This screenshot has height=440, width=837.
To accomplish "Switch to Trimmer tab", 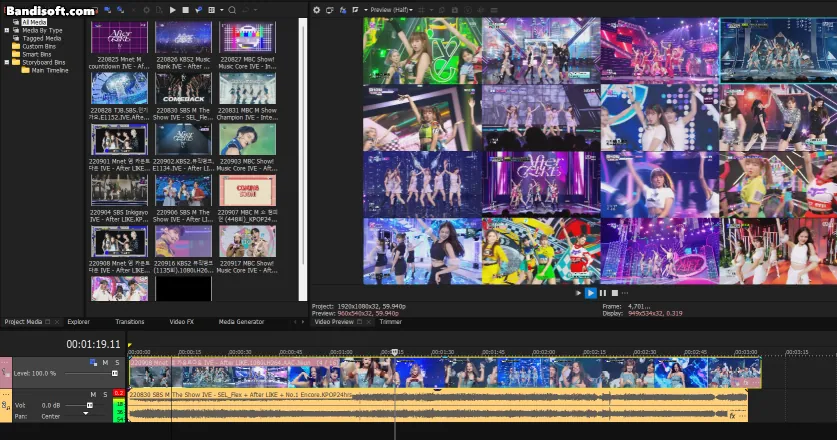I will pos(390,321).
